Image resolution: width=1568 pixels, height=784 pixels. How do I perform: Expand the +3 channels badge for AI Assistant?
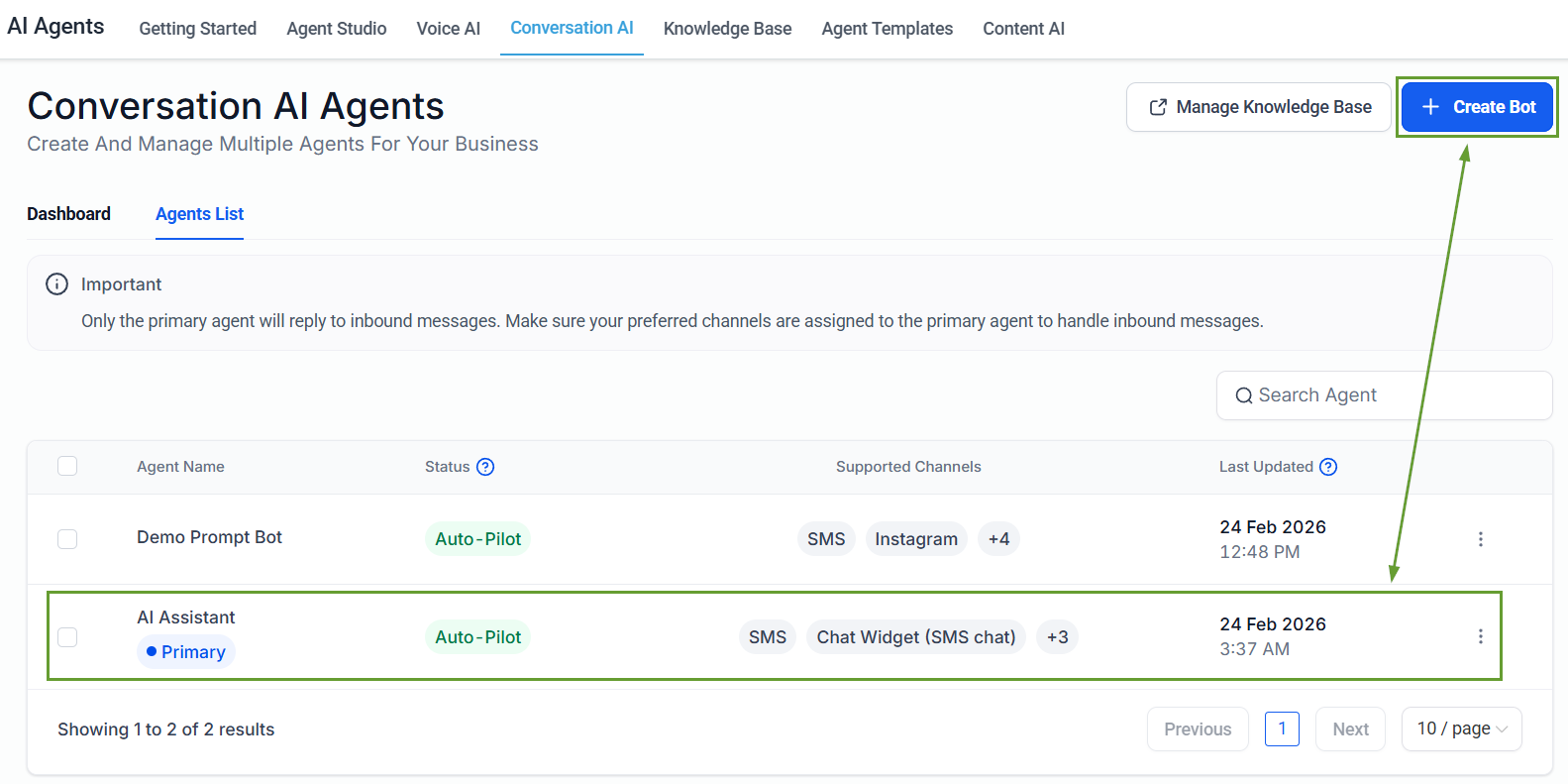1057,637
